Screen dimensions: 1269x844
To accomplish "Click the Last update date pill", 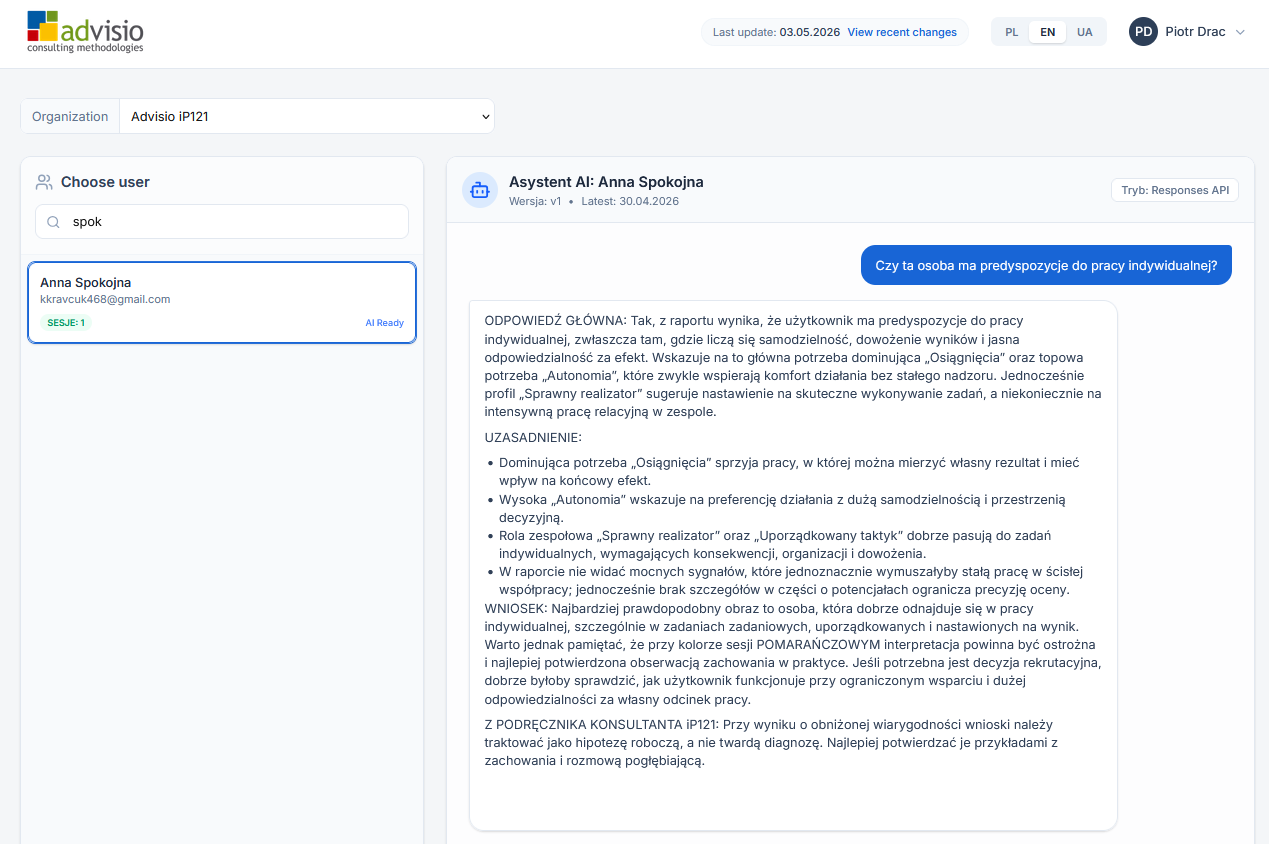I will (x=835, y=32).
